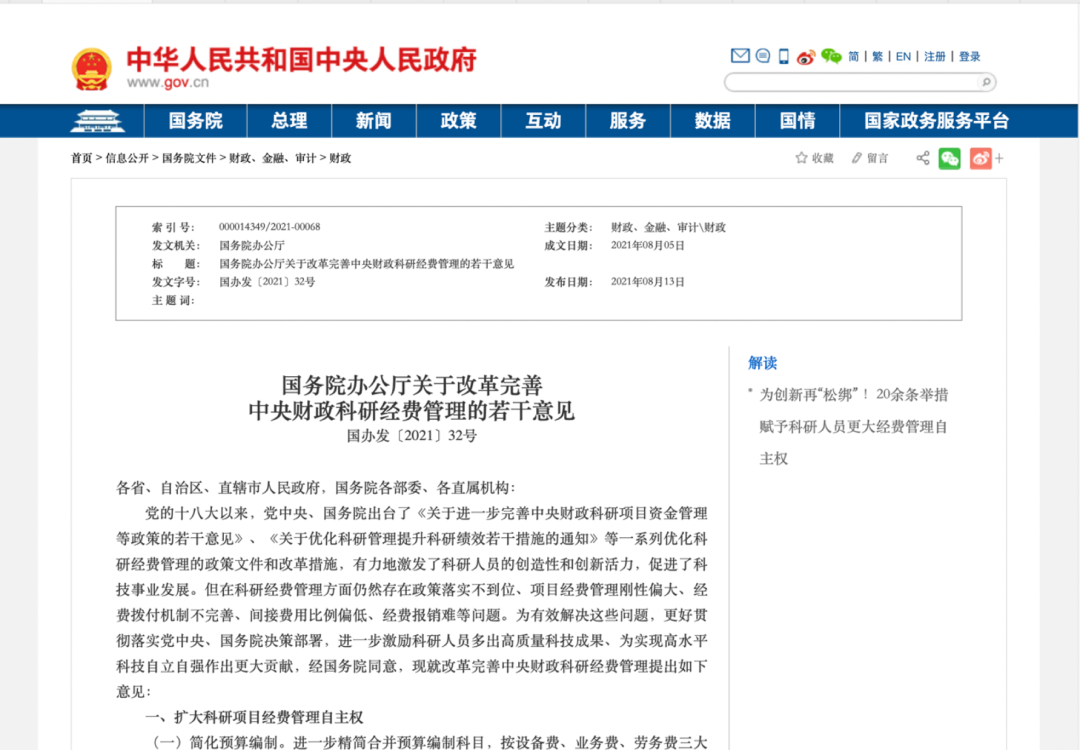This screenshot has width=1080, height=750.
Task: Click the header Weibo icon beside language links
Action: [x=806, y=57]
